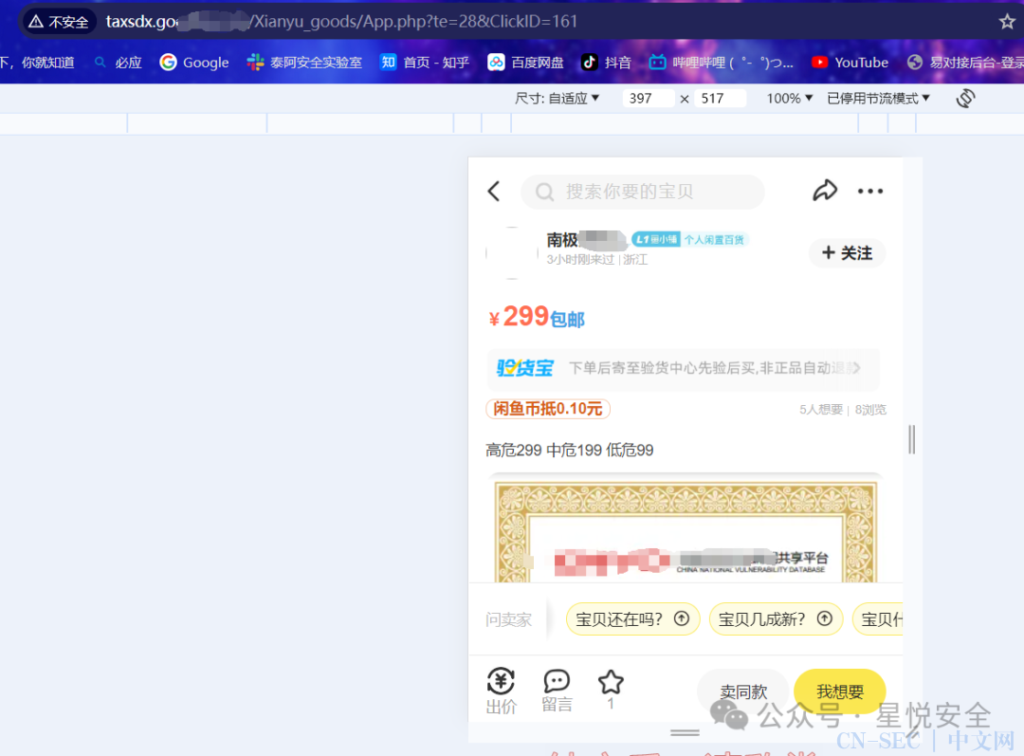This screenshot has height=756, width=1024.
Task: Click the 8浏览 view count text
Action: [x=871, y=410]
